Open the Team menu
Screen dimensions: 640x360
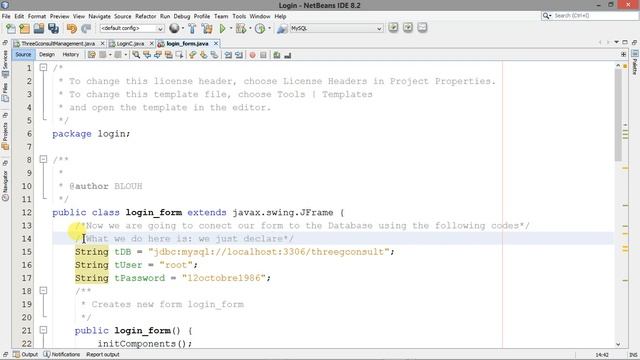pyautogui.click(x=221, y=16)
